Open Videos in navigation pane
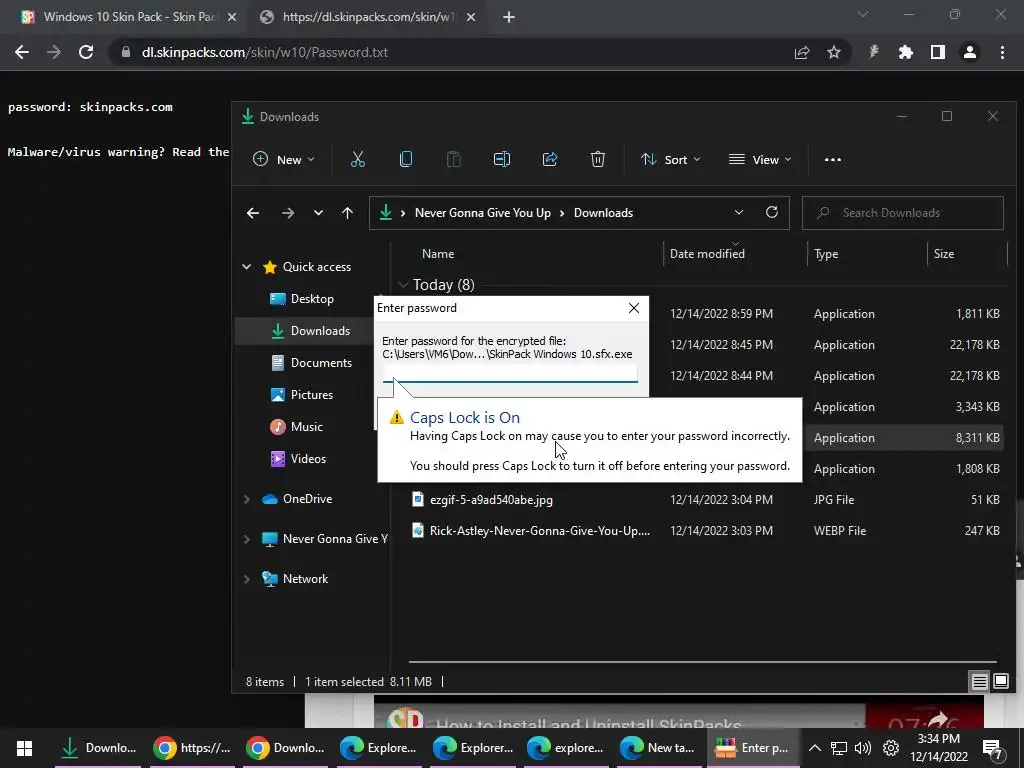 coord(308,459)
